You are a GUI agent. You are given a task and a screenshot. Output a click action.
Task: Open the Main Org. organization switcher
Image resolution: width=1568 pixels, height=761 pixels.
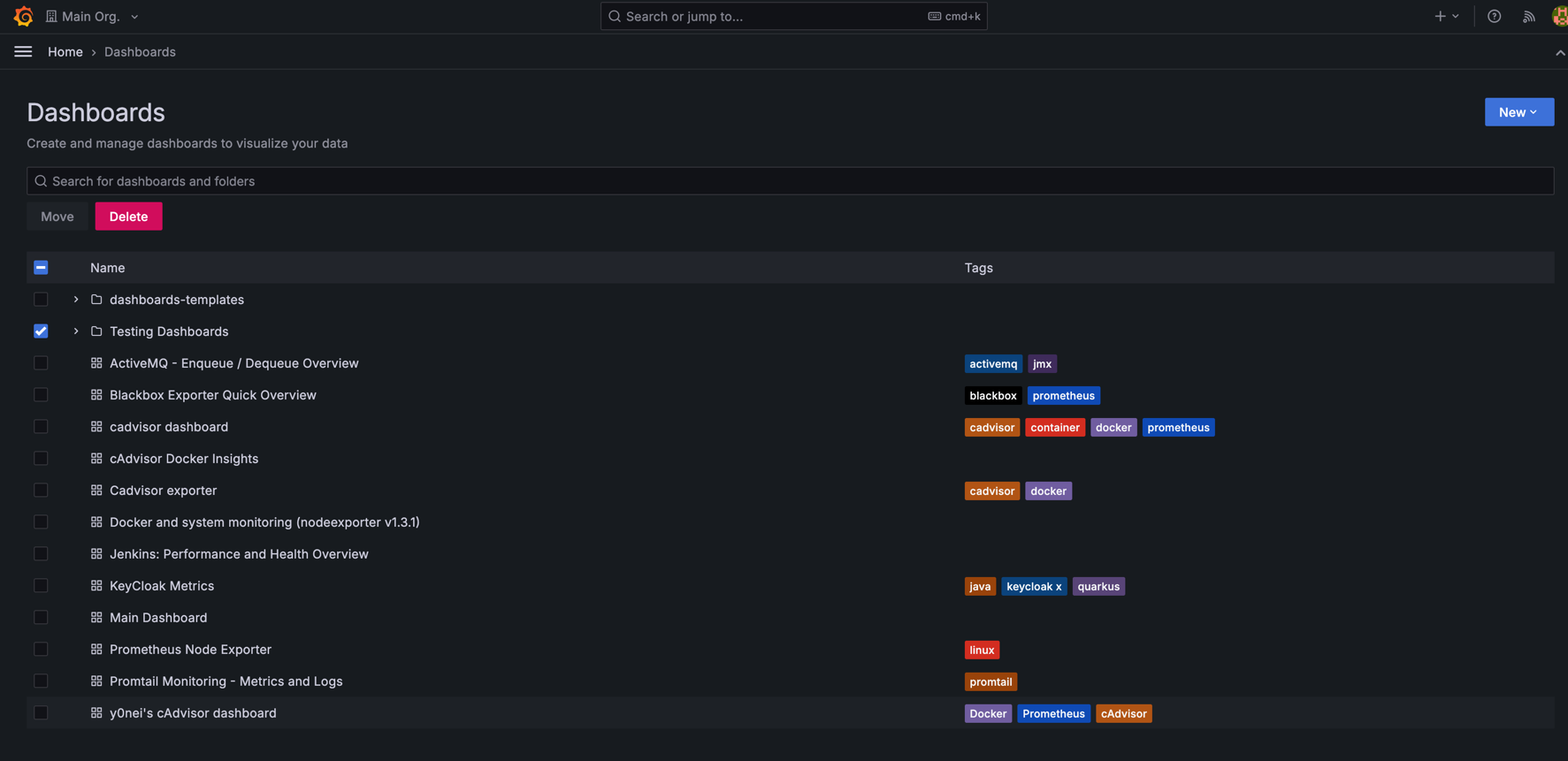93,16
